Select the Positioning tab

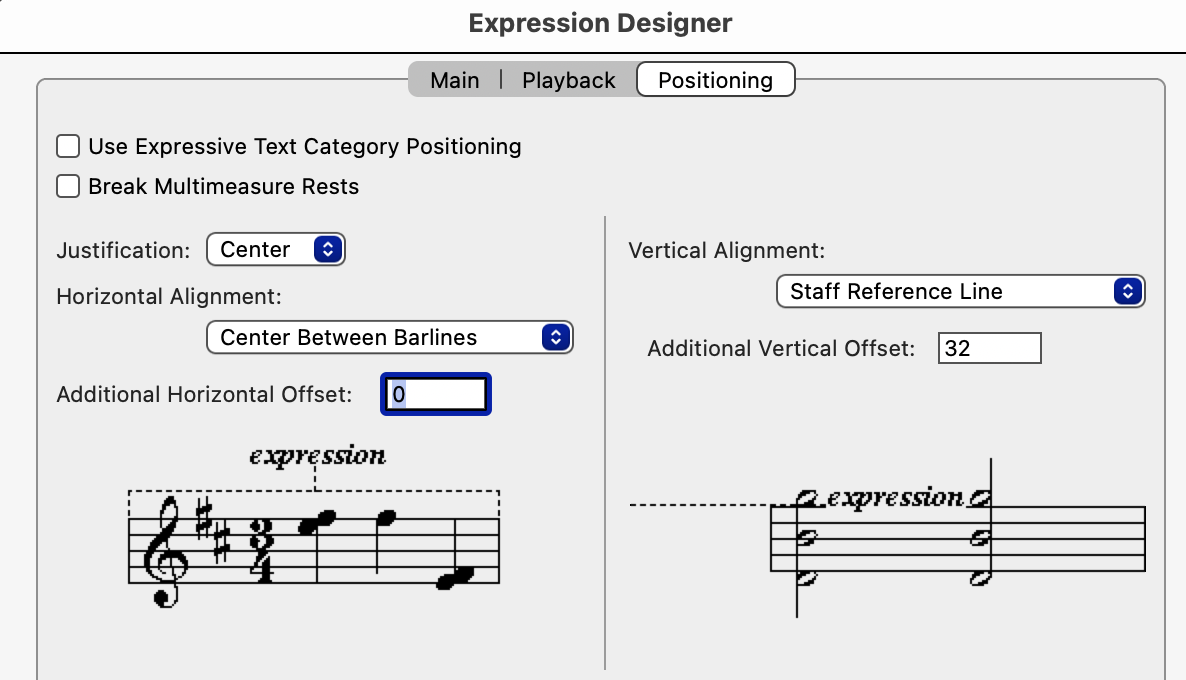pos(715,80)
